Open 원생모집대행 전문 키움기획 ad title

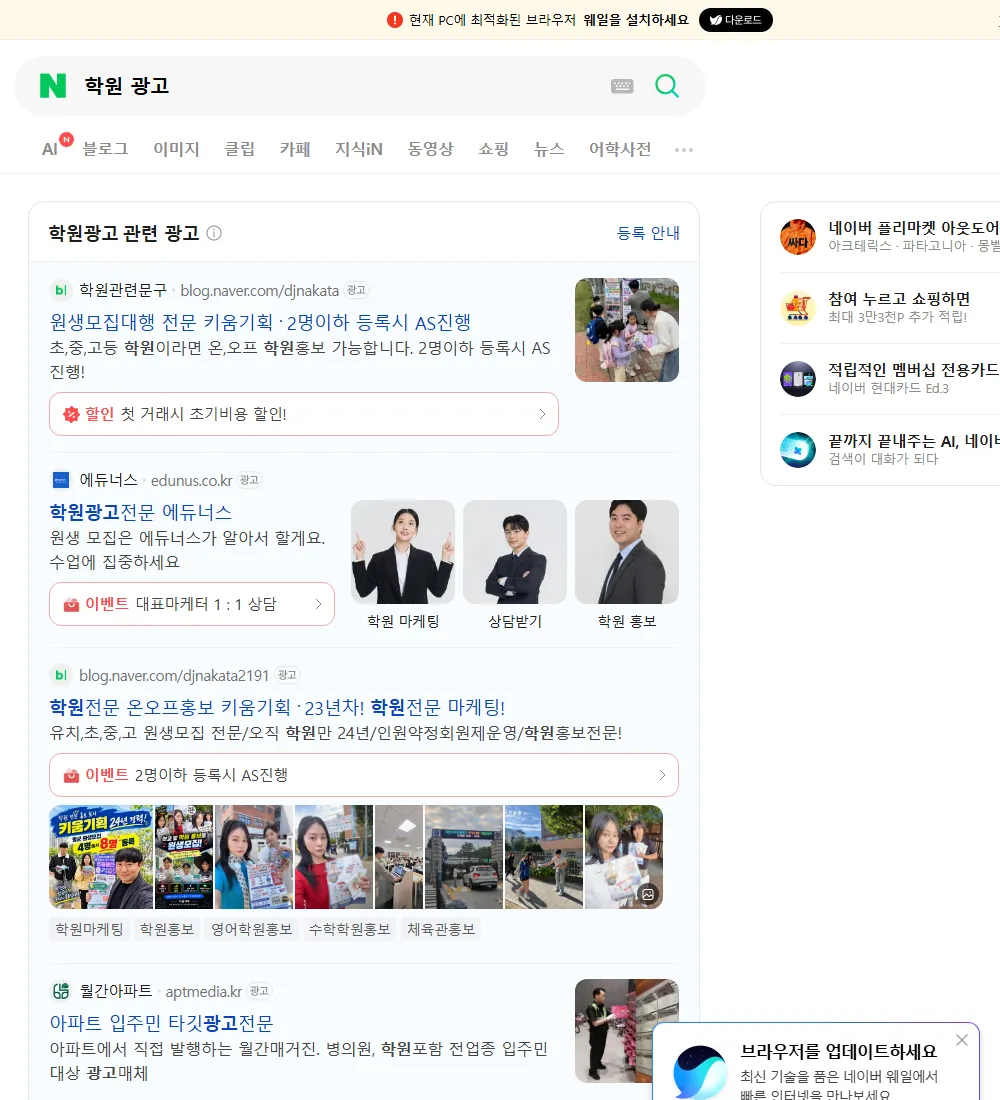coord(260,322)
